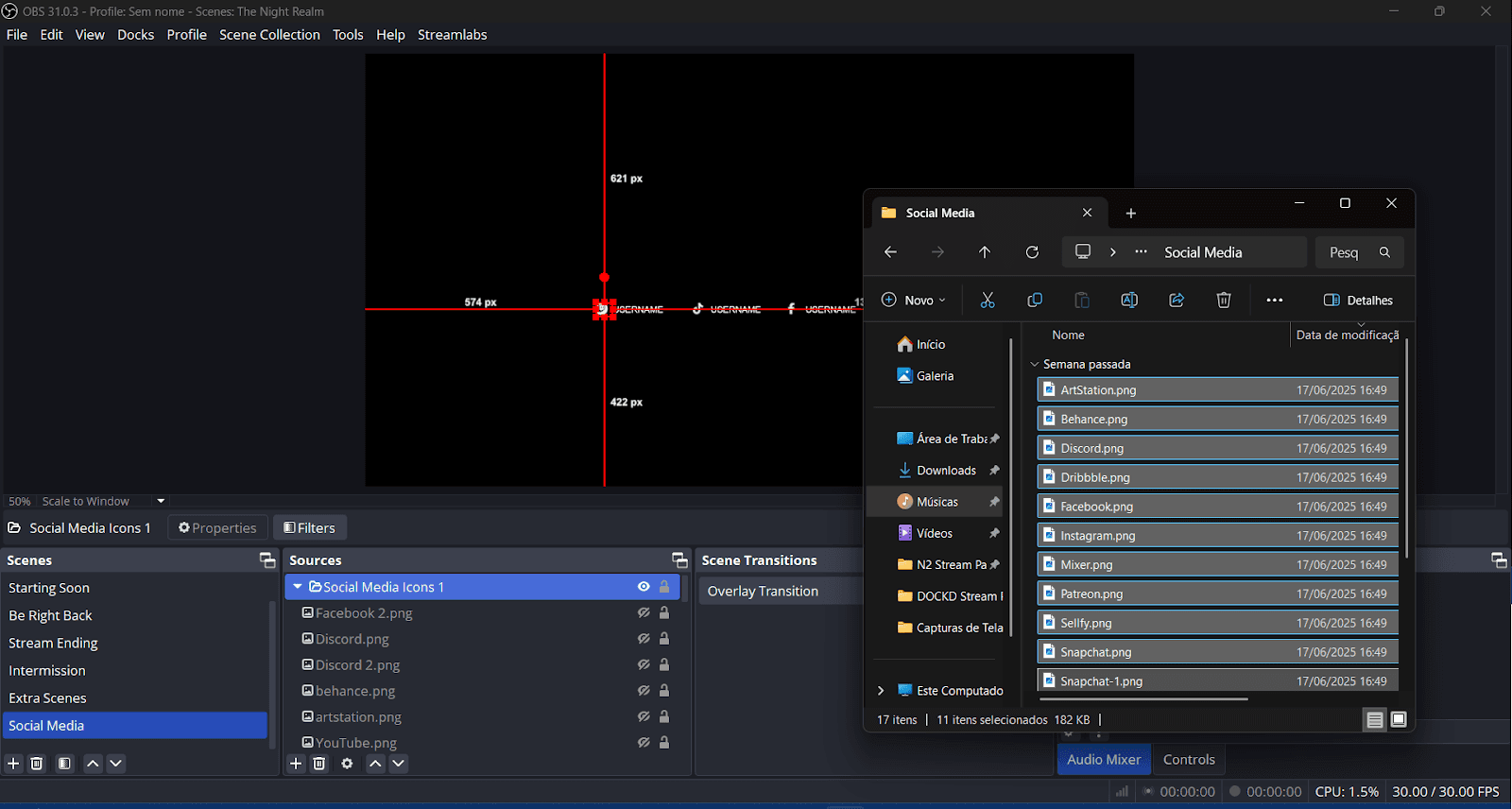Open the File menu in OBS
The height and width of the screenshot is (809, 1512).
click(17, 35)
